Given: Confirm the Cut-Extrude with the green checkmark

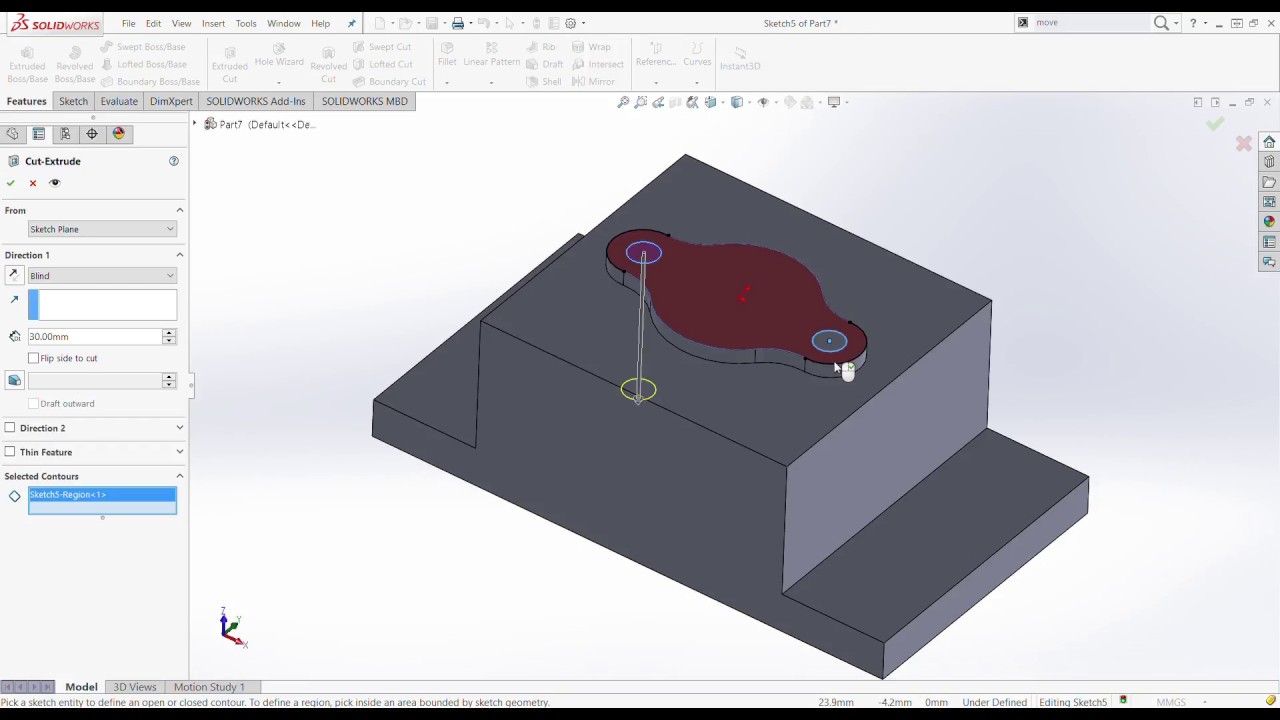Looking at the screenshot, I should pyautogui.click(x=11, y=183).
